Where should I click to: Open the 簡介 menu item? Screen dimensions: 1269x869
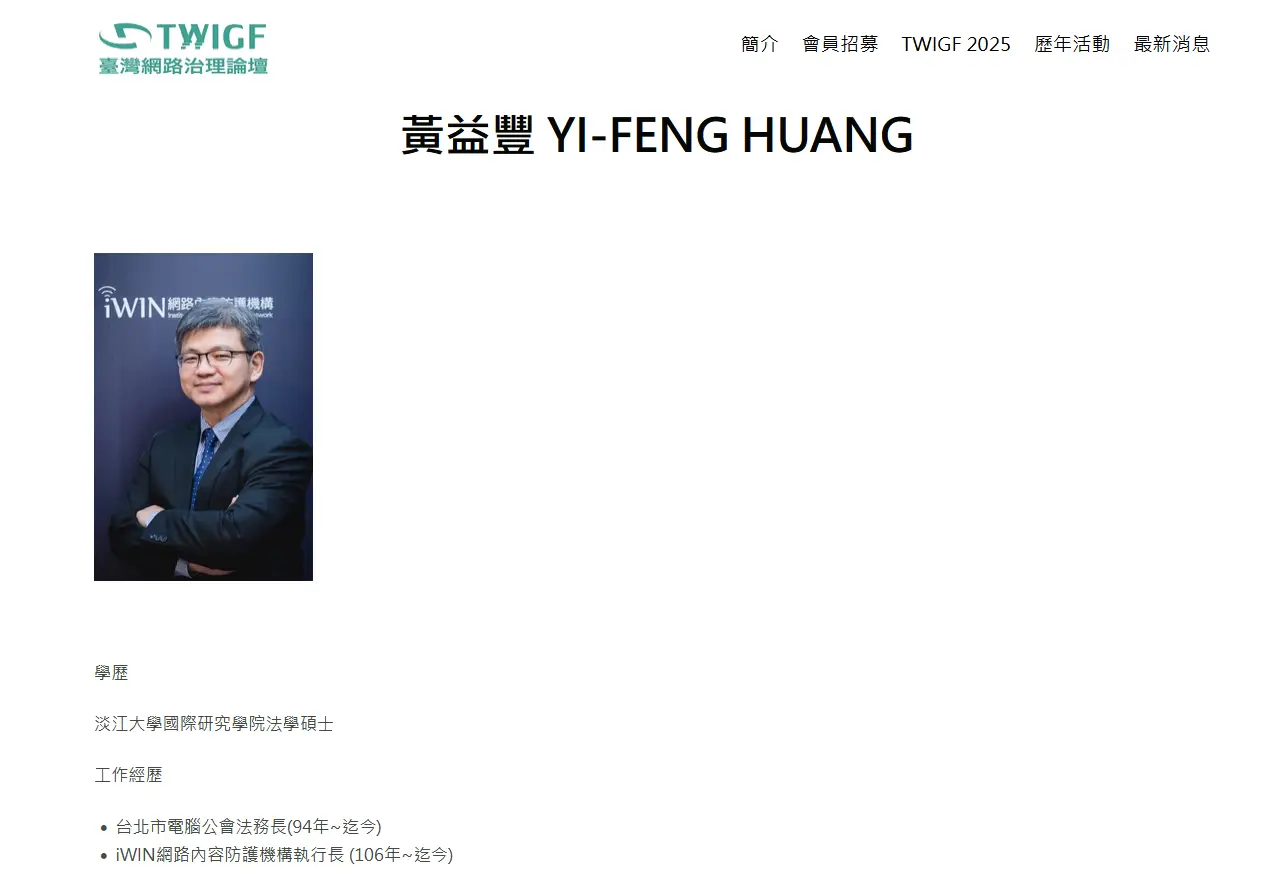[759, 44]
